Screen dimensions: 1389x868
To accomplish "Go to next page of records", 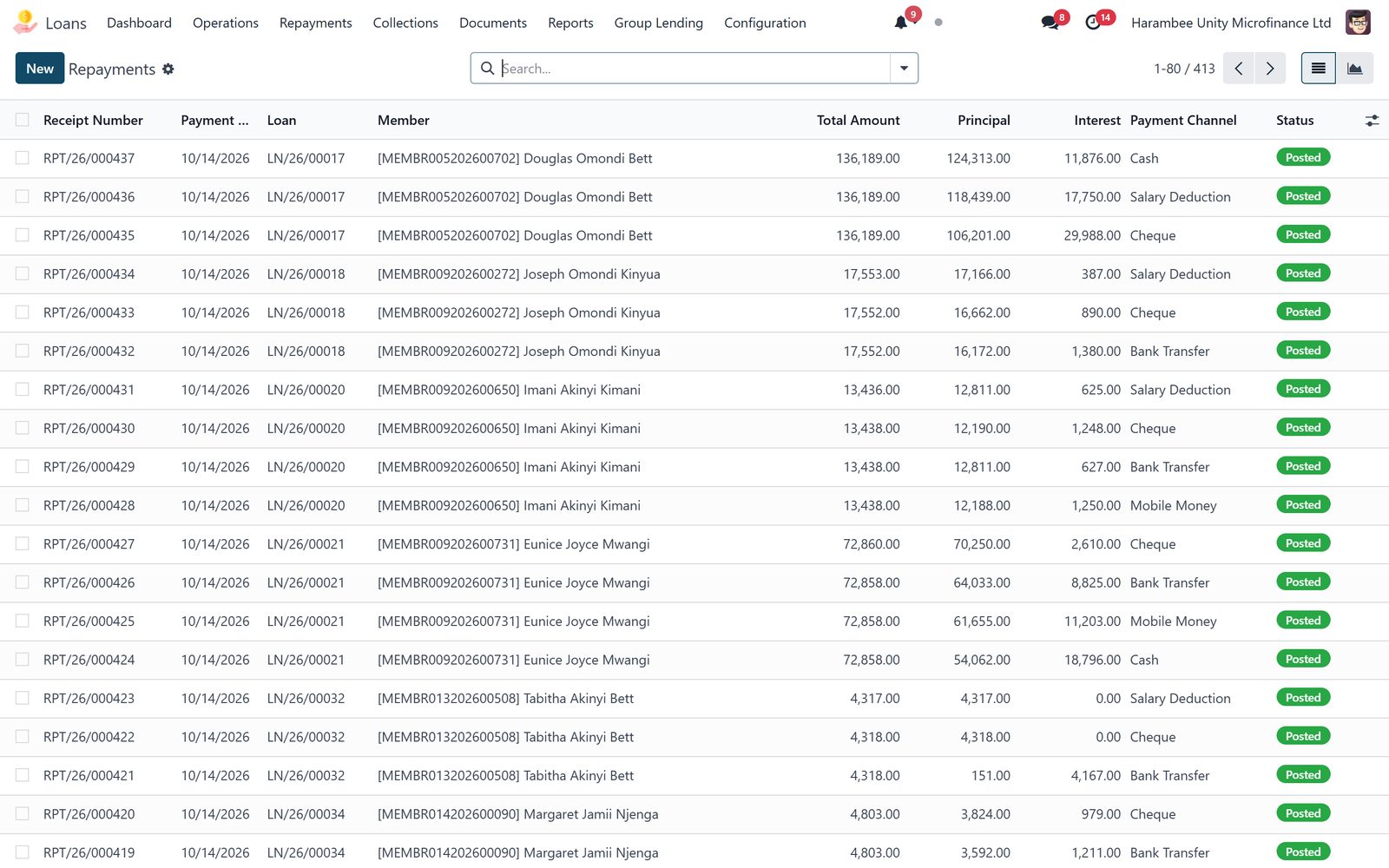I will point(1270,69).
